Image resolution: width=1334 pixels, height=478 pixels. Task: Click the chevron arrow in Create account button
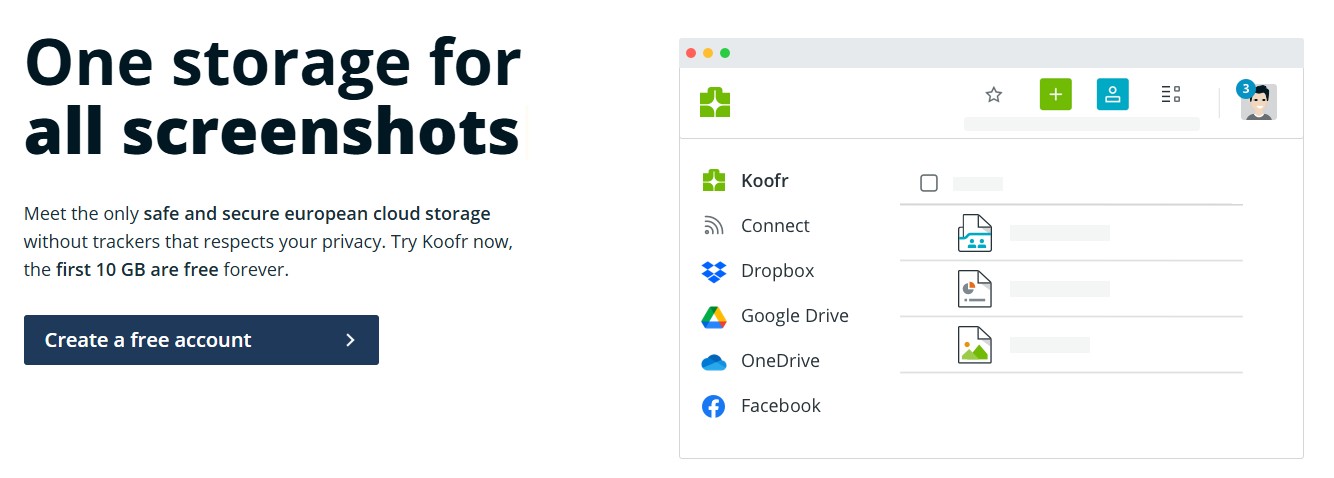350,340
